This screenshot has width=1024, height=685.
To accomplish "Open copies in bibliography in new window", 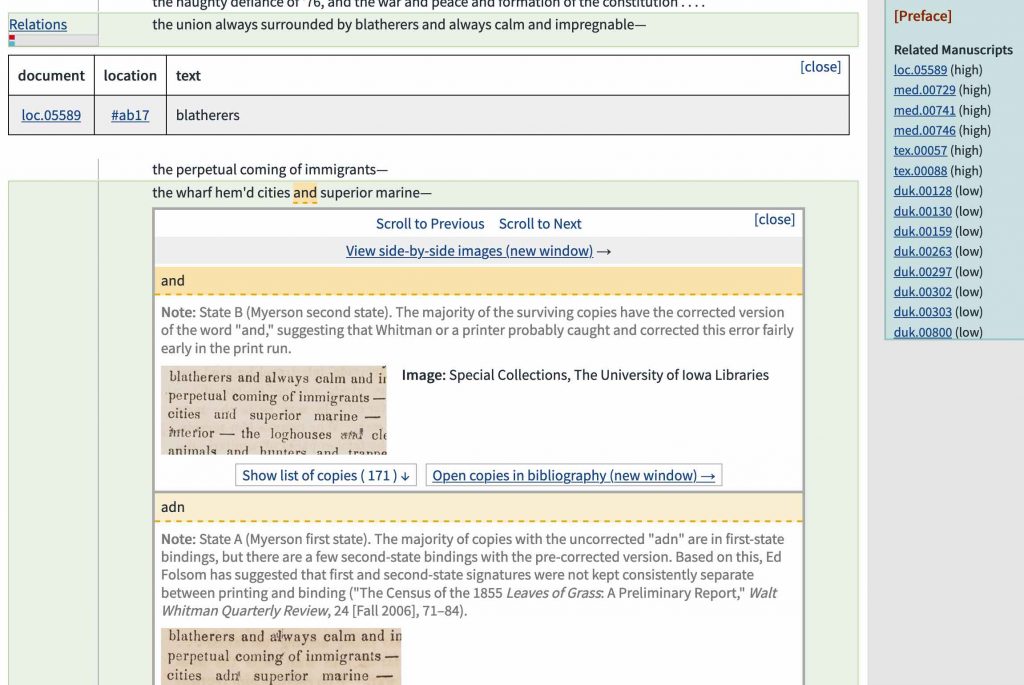I will click(573, 475).
